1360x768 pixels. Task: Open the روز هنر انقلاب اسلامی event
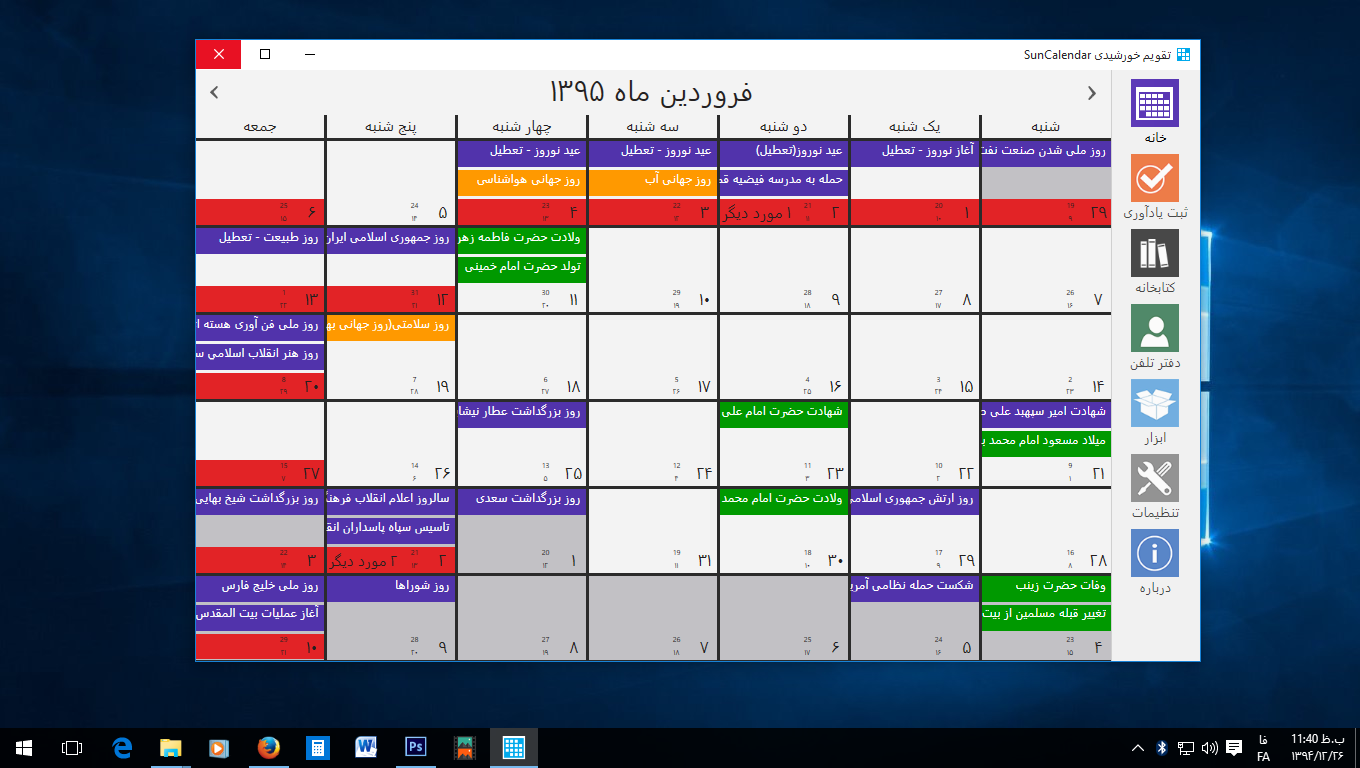point(259,355)
